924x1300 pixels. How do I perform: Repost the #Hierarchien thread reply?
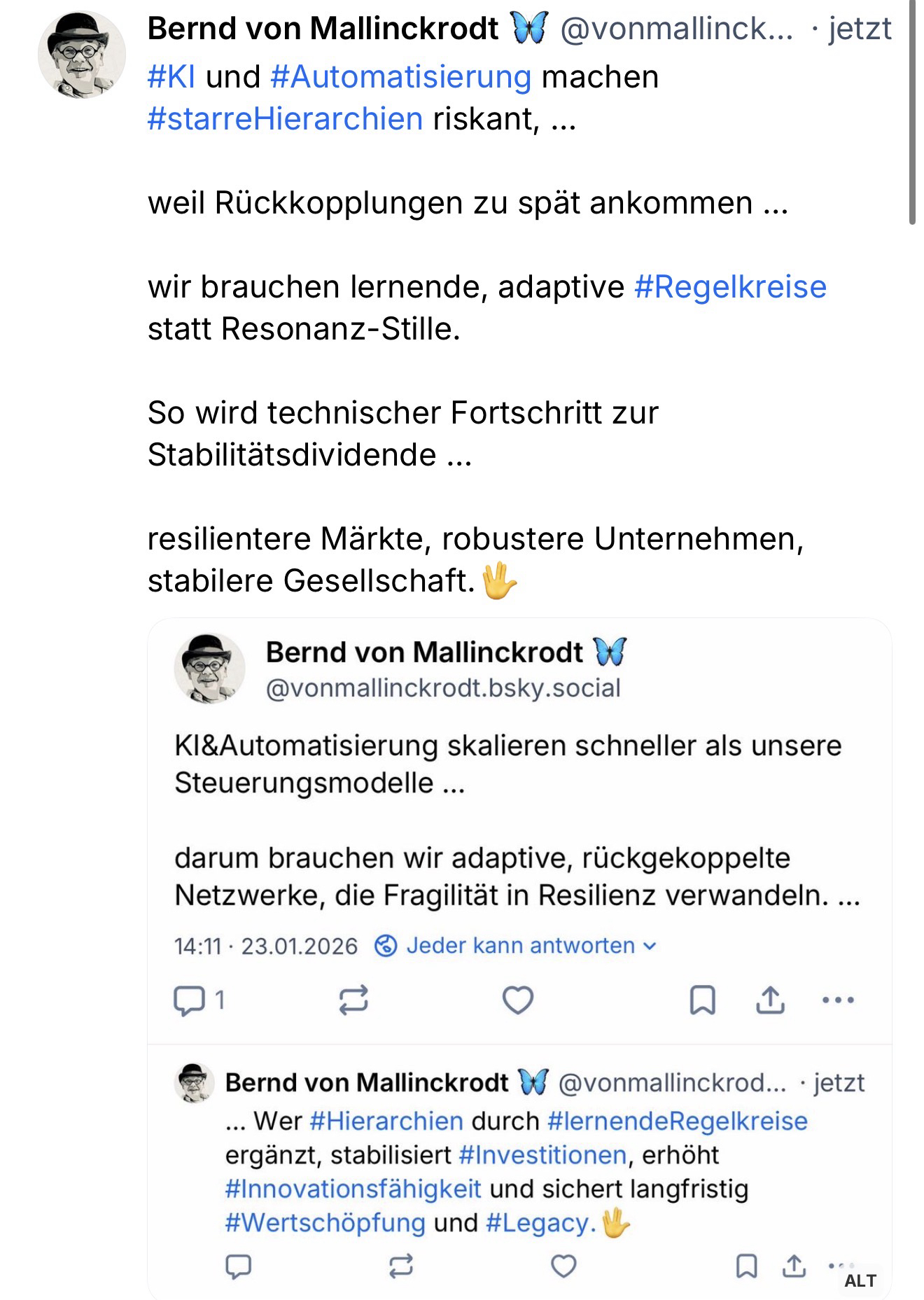pyautogui.click(x=401, y=1266)
